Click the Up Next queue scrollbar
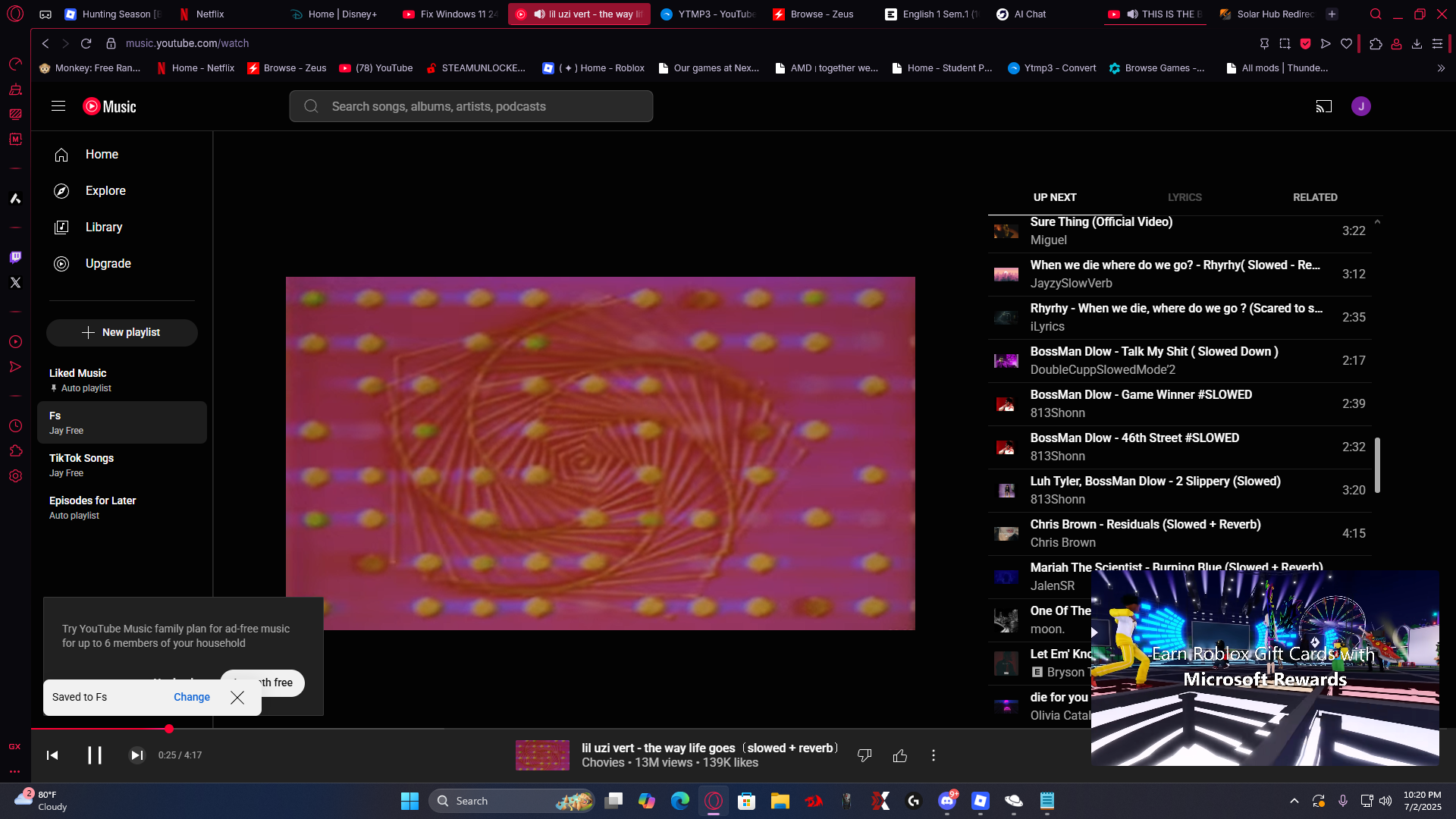 (x=1377, y=465)
